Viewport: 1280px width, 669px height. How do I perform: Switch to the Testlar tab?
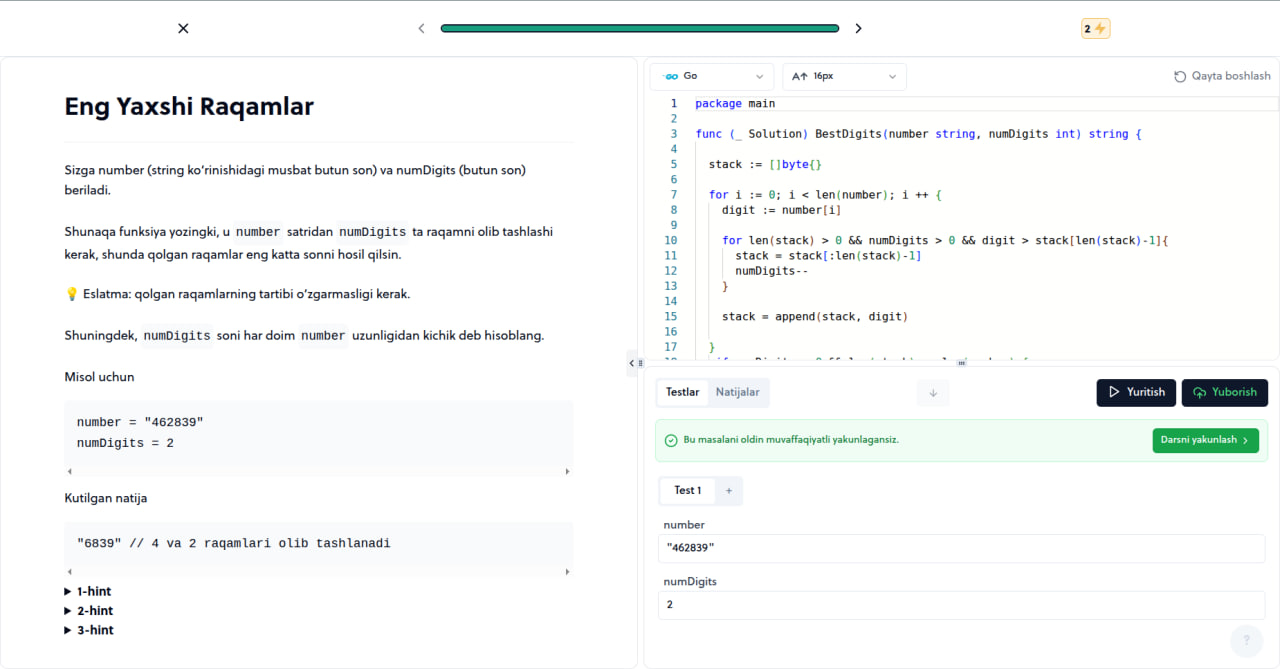(683, 392)
